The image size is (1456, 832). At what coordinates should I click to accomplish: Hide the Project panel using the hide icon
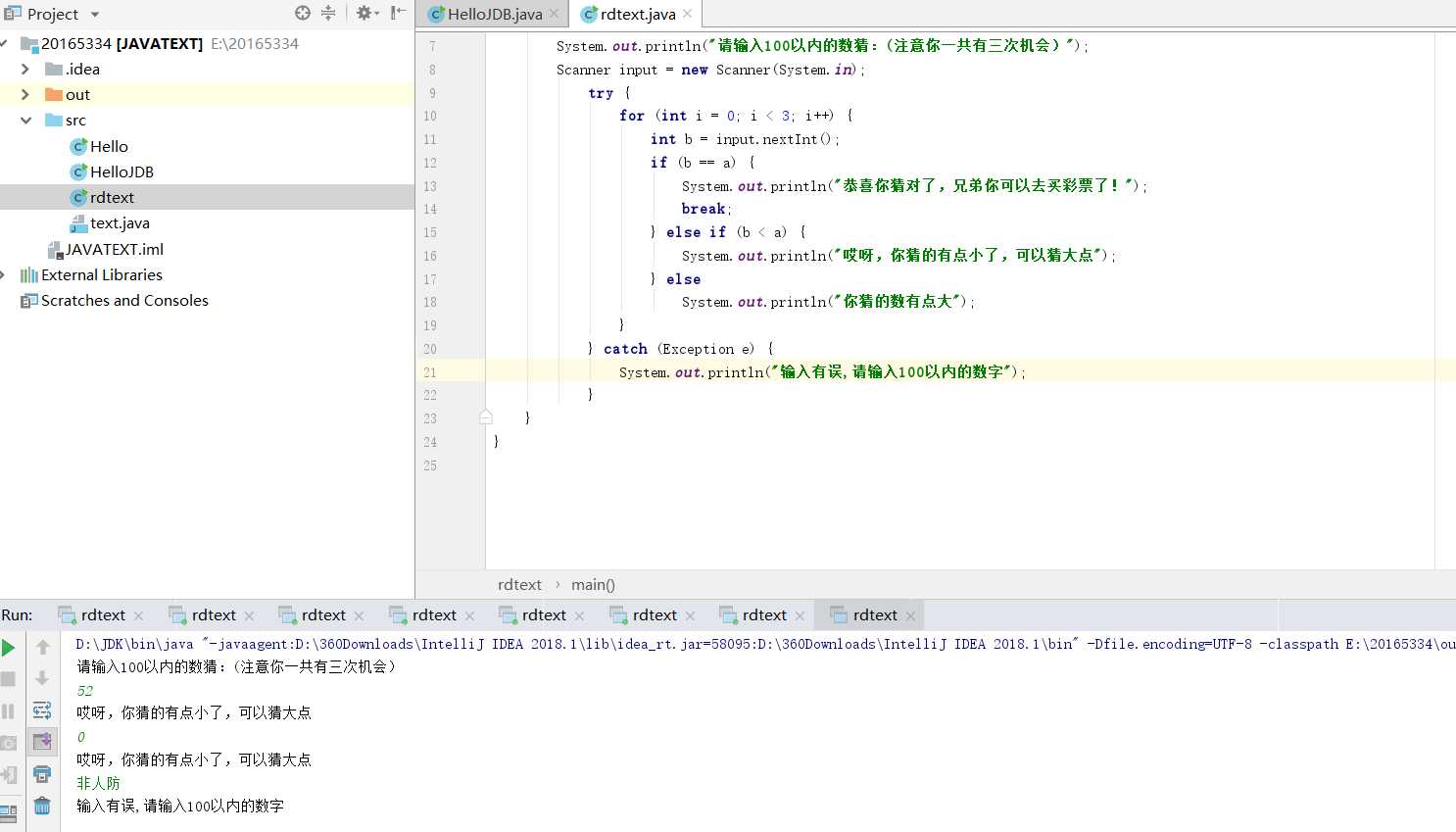(x=398, y=13)
